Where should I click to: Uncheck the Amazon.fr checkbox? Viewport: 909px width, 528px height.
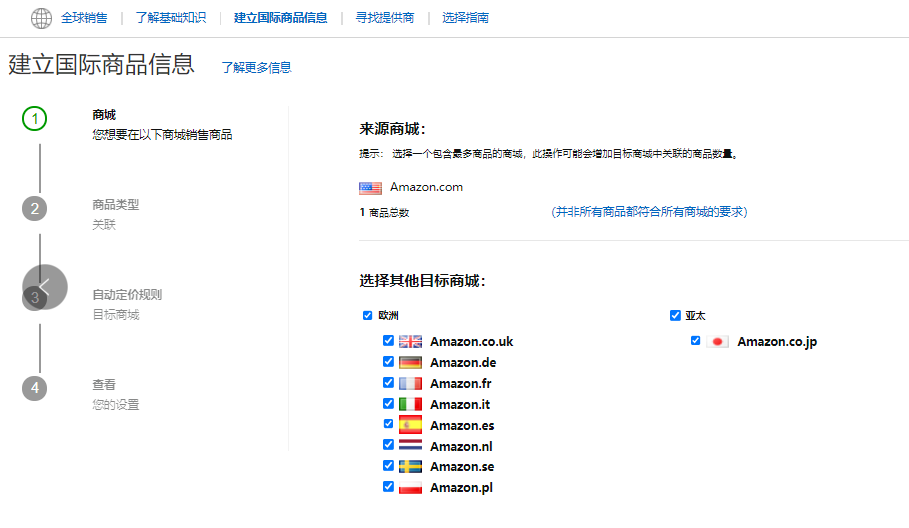388,383
